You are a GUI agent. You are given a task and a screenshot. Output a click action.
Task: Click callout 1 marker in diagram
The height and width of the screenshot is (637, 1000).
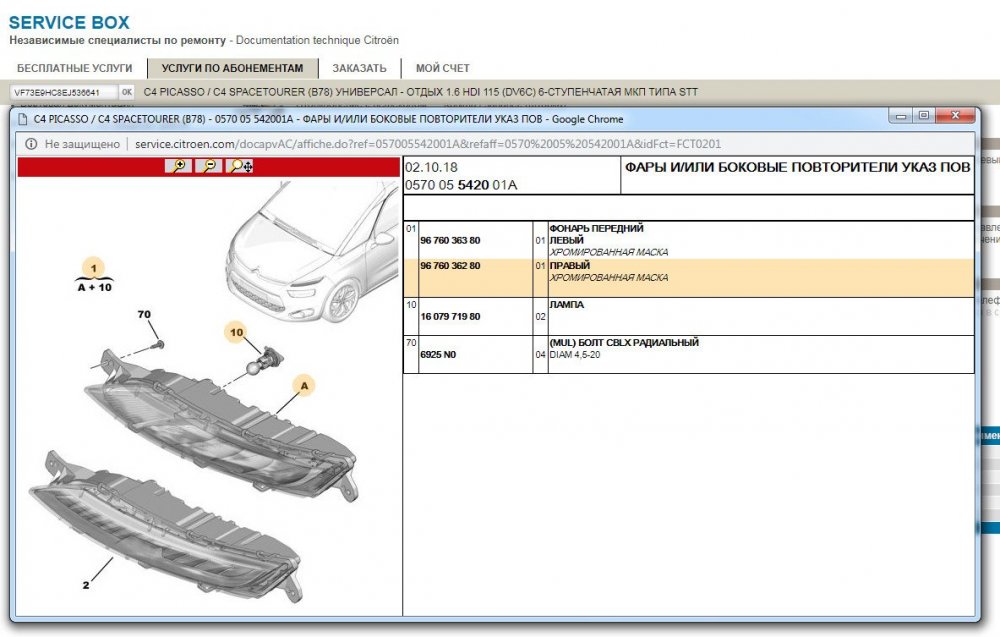(x=93, y=268)
